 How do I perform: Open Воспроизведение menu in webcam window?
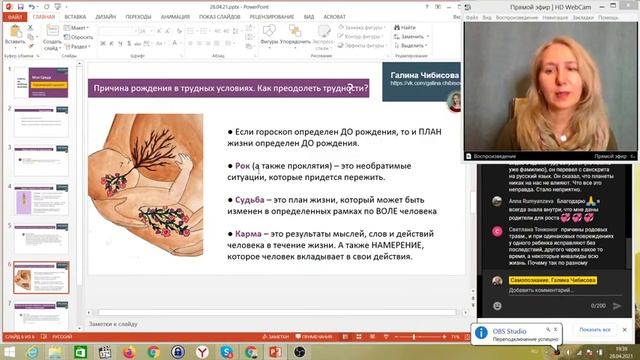coord(517,18)
